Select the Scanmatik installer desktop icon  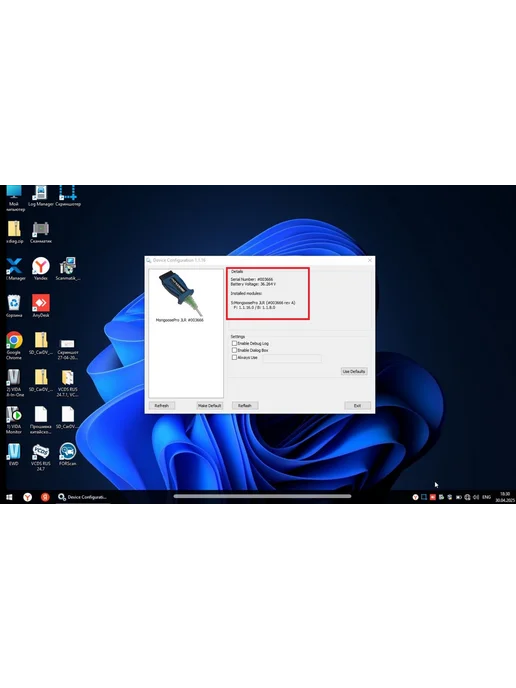pos(68,269)
